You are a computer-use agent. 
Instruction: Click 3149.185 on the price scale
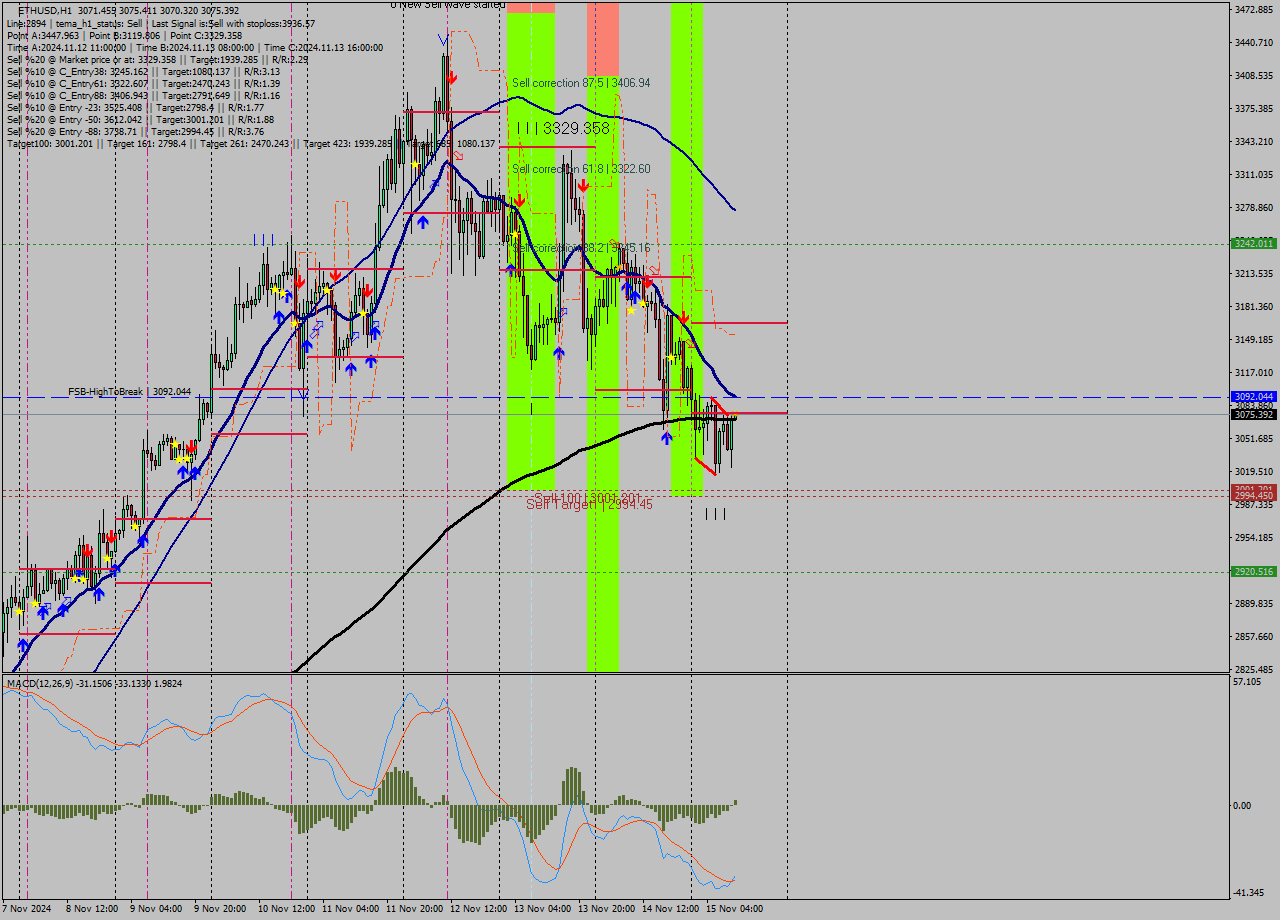pos(1254,339)
